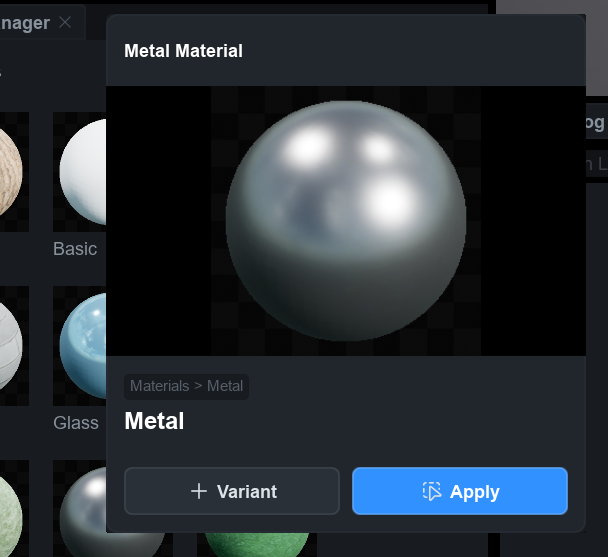The height and width of the screenshot is (557, 608).
Task: Click the Glass material label
Action: (76, 423)
